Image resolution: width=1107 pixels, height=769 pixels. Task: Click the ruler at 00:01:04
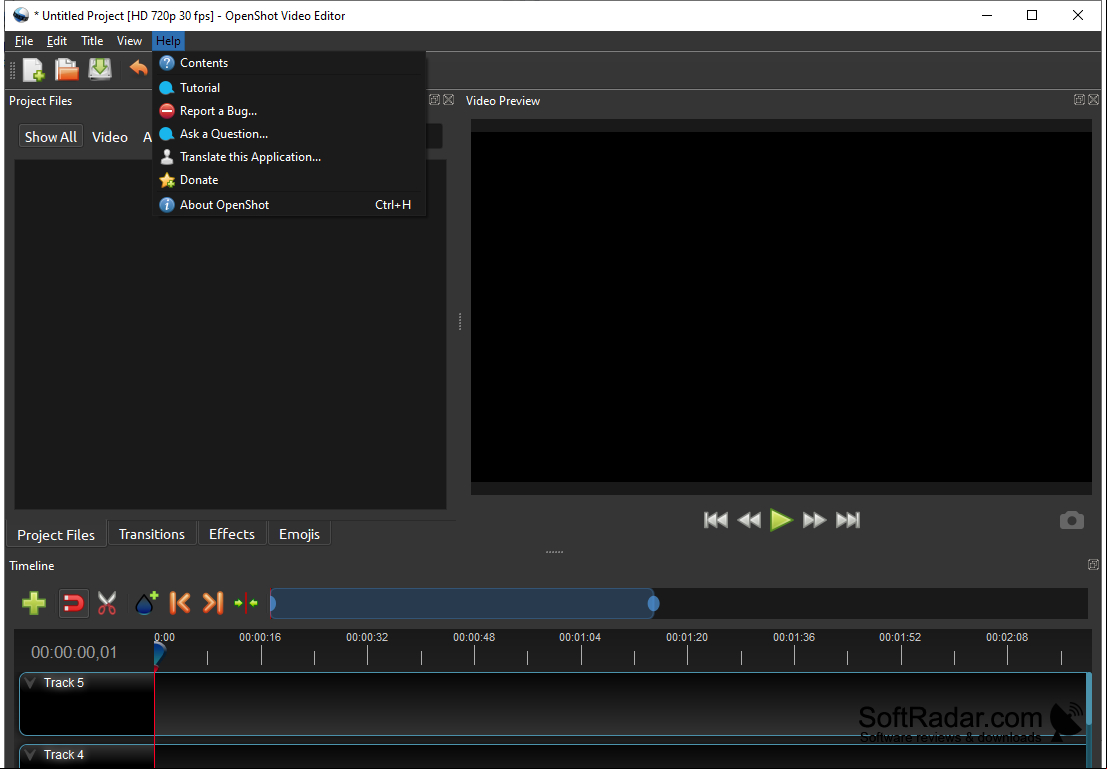(x=580, y=637)
